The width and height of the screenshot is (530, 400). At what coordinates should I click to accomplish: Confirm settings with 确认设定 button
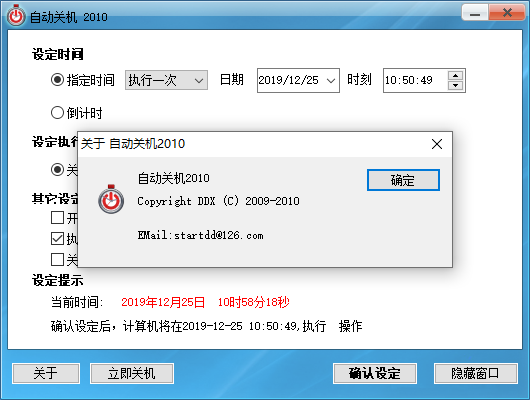[375, 373]
